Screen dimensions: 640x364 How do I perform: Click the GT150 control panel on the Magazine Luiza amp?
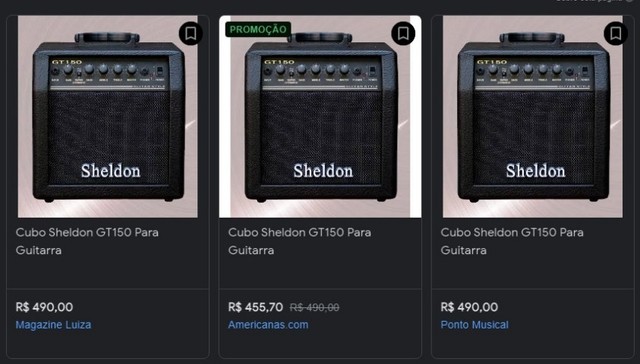[108, 73]
